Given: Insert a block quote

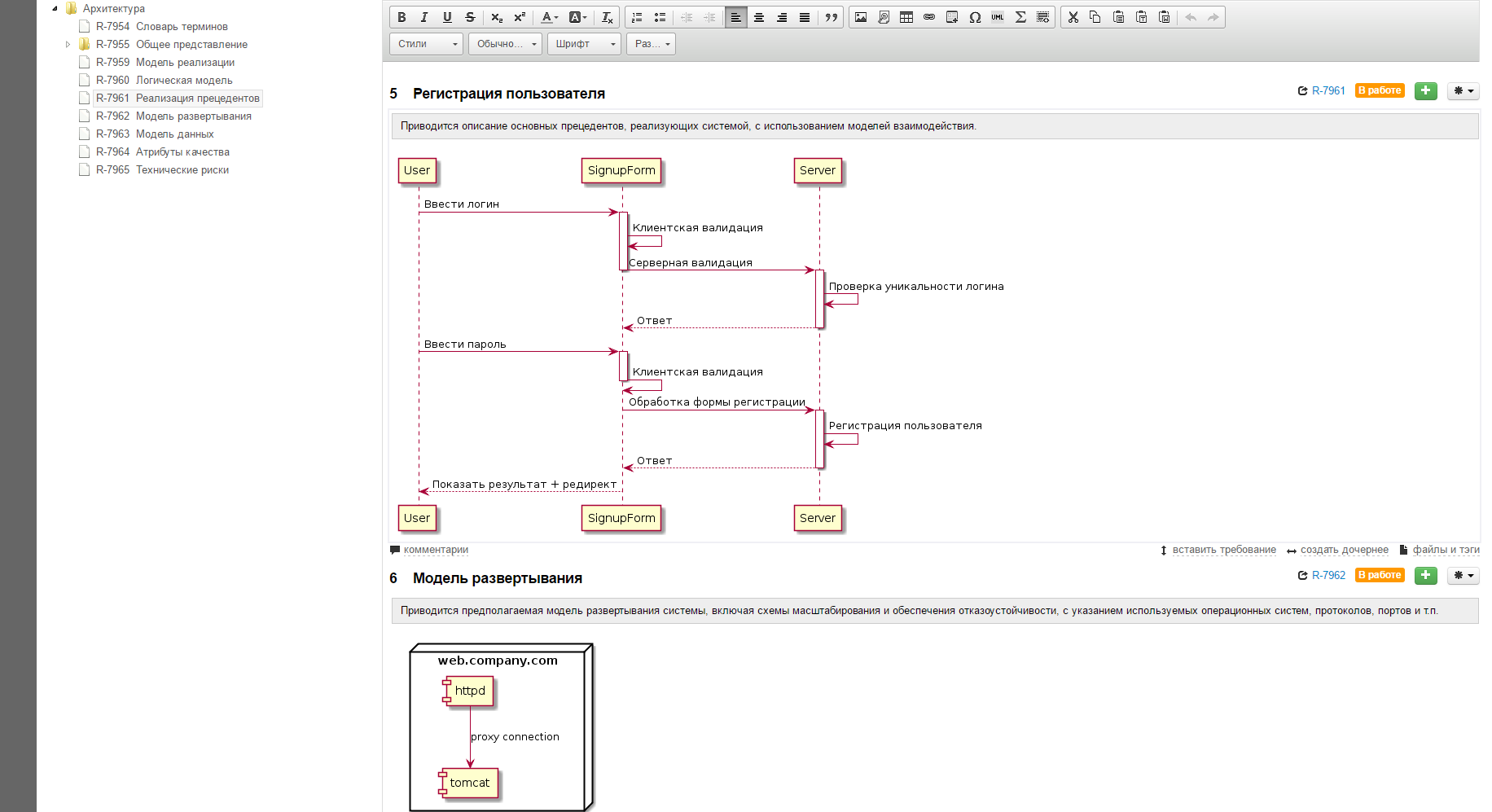Looking at the screenshot, I should pyautogui.click(x=831, y=17).
